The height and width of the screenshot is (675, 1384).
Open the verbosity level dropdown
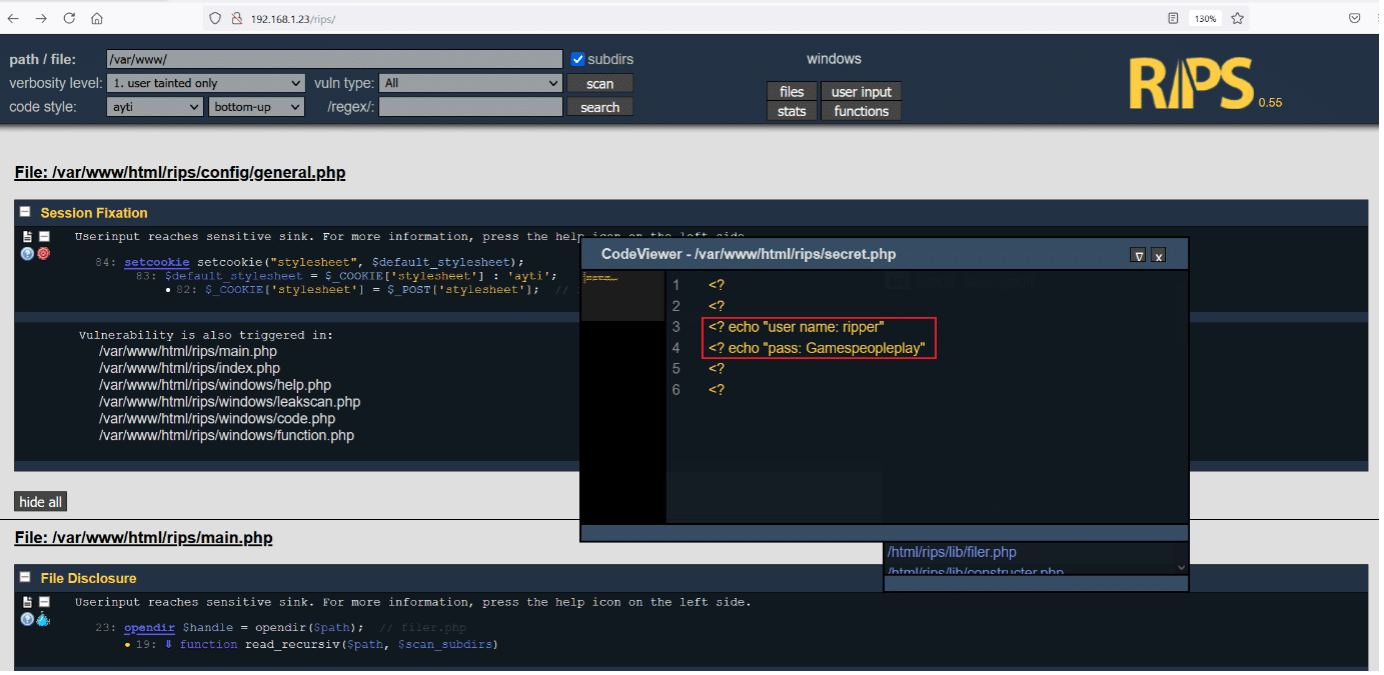tap(206, 83)
